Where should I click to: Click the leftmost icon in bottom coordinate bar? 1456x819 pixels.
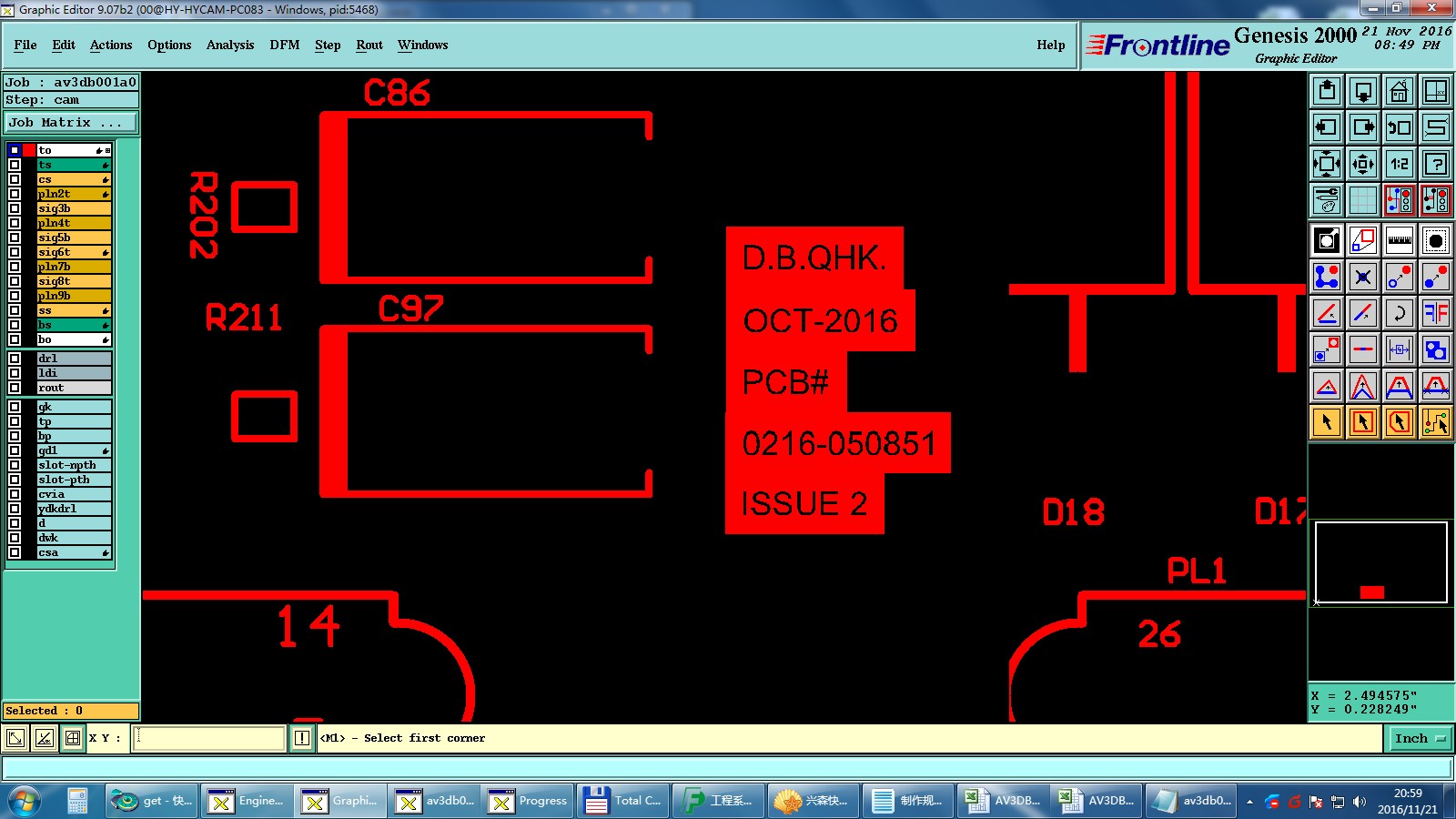coord(15,738)
